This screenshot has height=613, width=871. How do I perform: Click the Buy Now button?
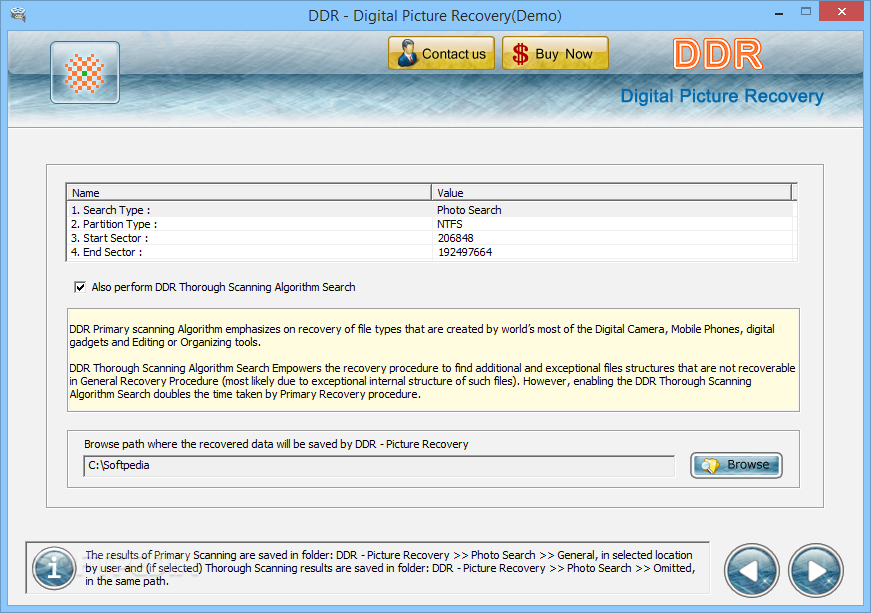(x=555, y=53)
